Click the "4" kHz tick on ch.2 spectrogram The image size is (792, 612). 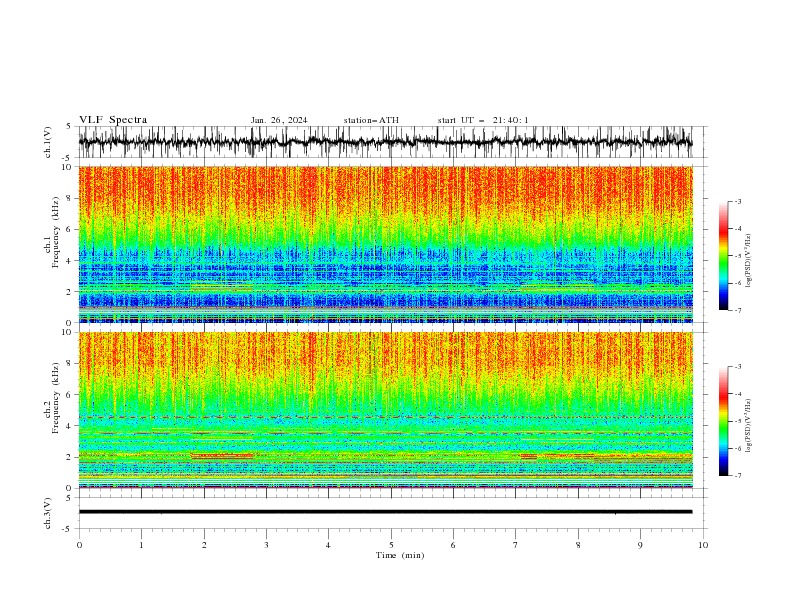coord(70,426)
